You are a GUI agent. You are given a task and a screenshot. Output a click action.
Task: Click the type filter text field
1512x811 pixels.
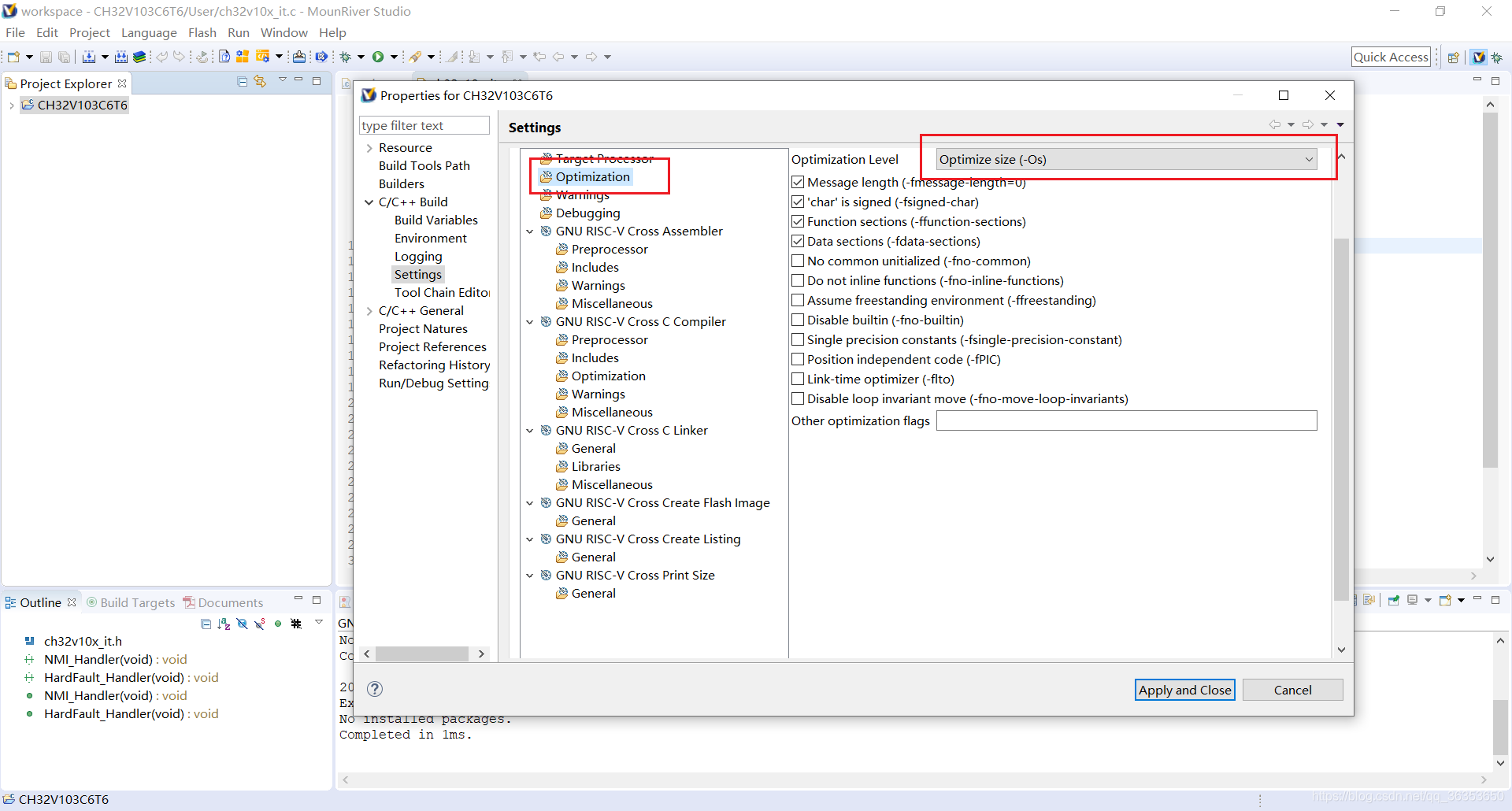click(424, 126)
